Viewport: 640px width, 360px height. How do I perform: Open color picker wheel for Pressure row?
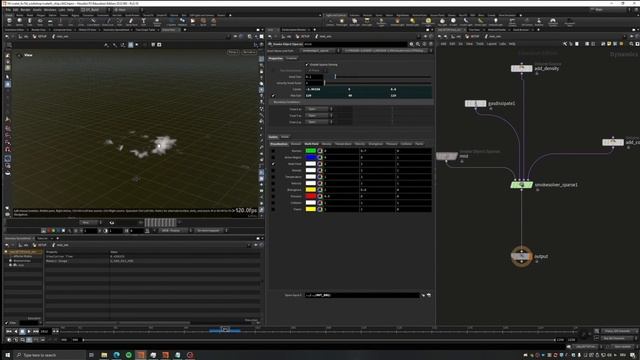(x=320, y=196)
